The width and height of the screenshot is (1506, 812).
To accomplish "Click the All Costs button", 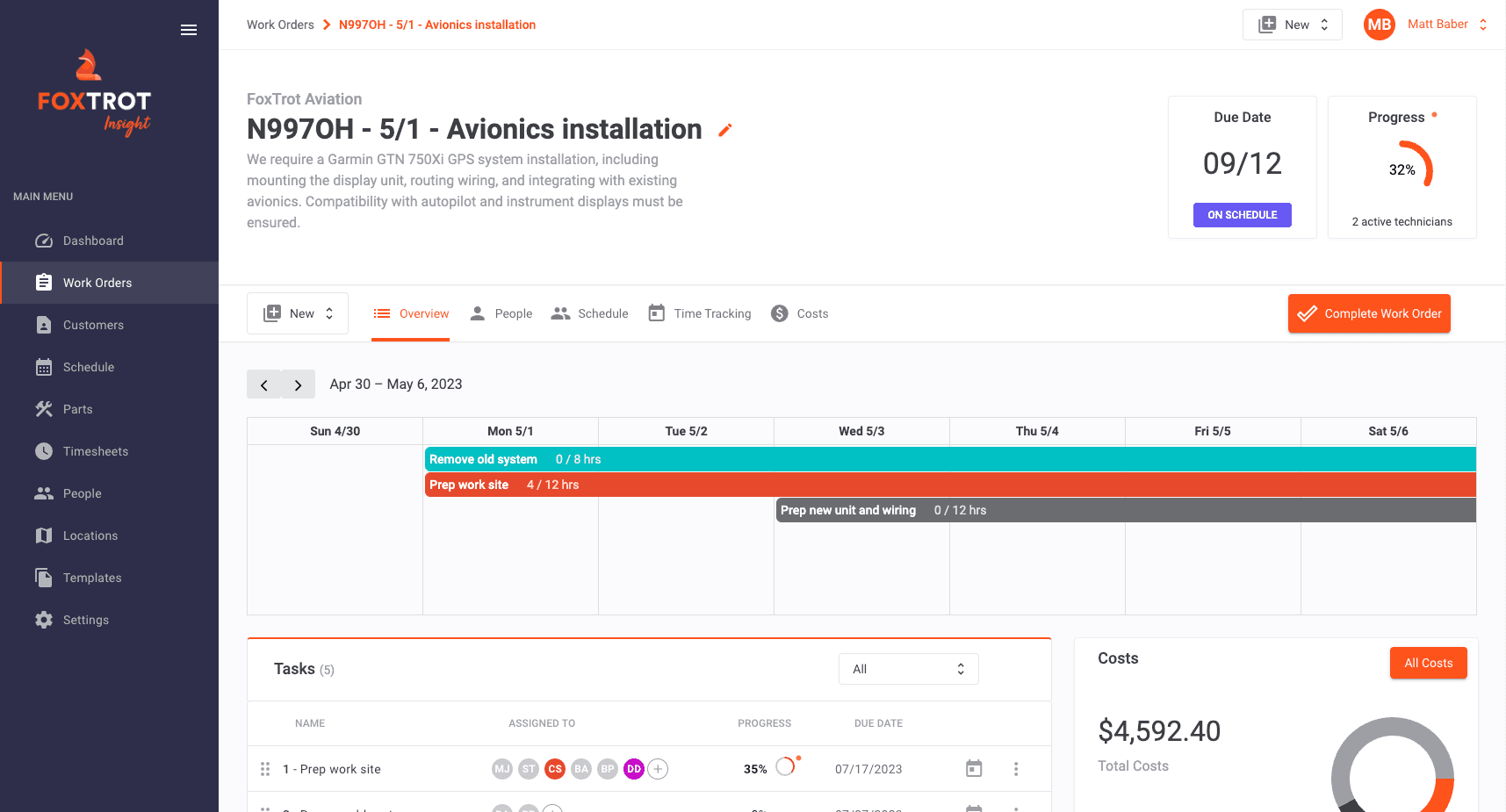I will point(1428,663).
